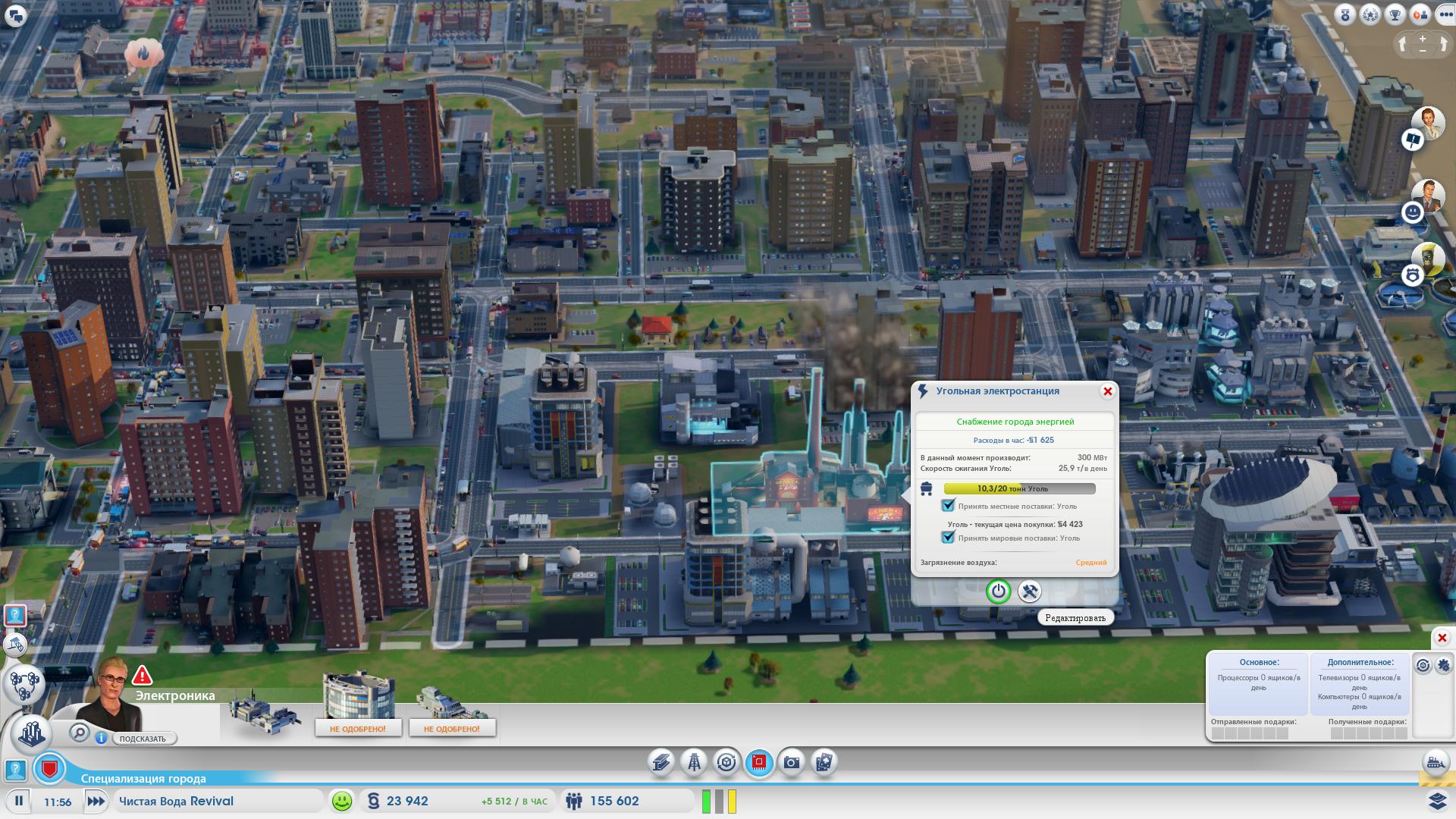This screenshot has width=1456, height=819.
Task: Open the metals specialization icon
Action: click(661, 762)
